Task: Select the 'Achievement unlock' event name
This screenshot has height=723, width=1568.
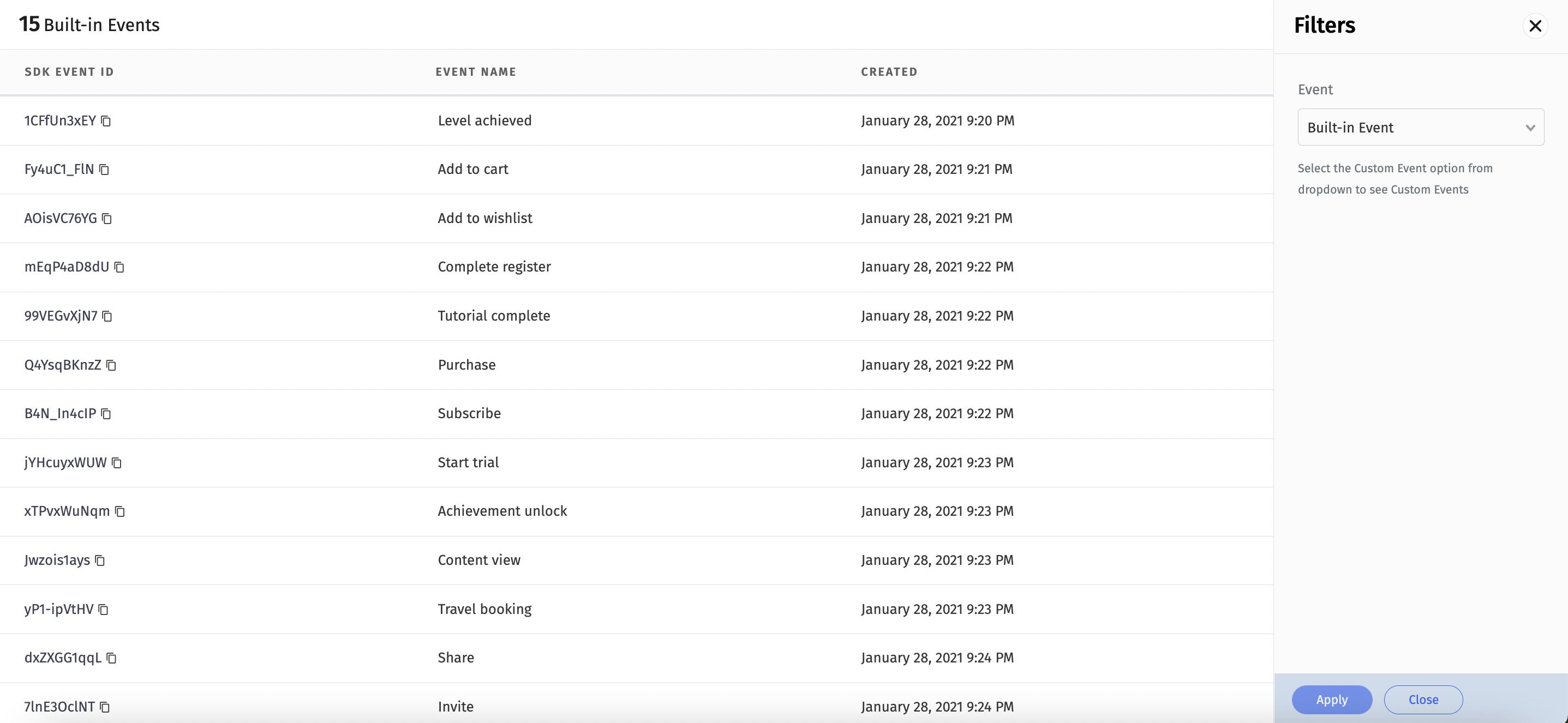Action: pyautogui.click(x=502, y=511)
